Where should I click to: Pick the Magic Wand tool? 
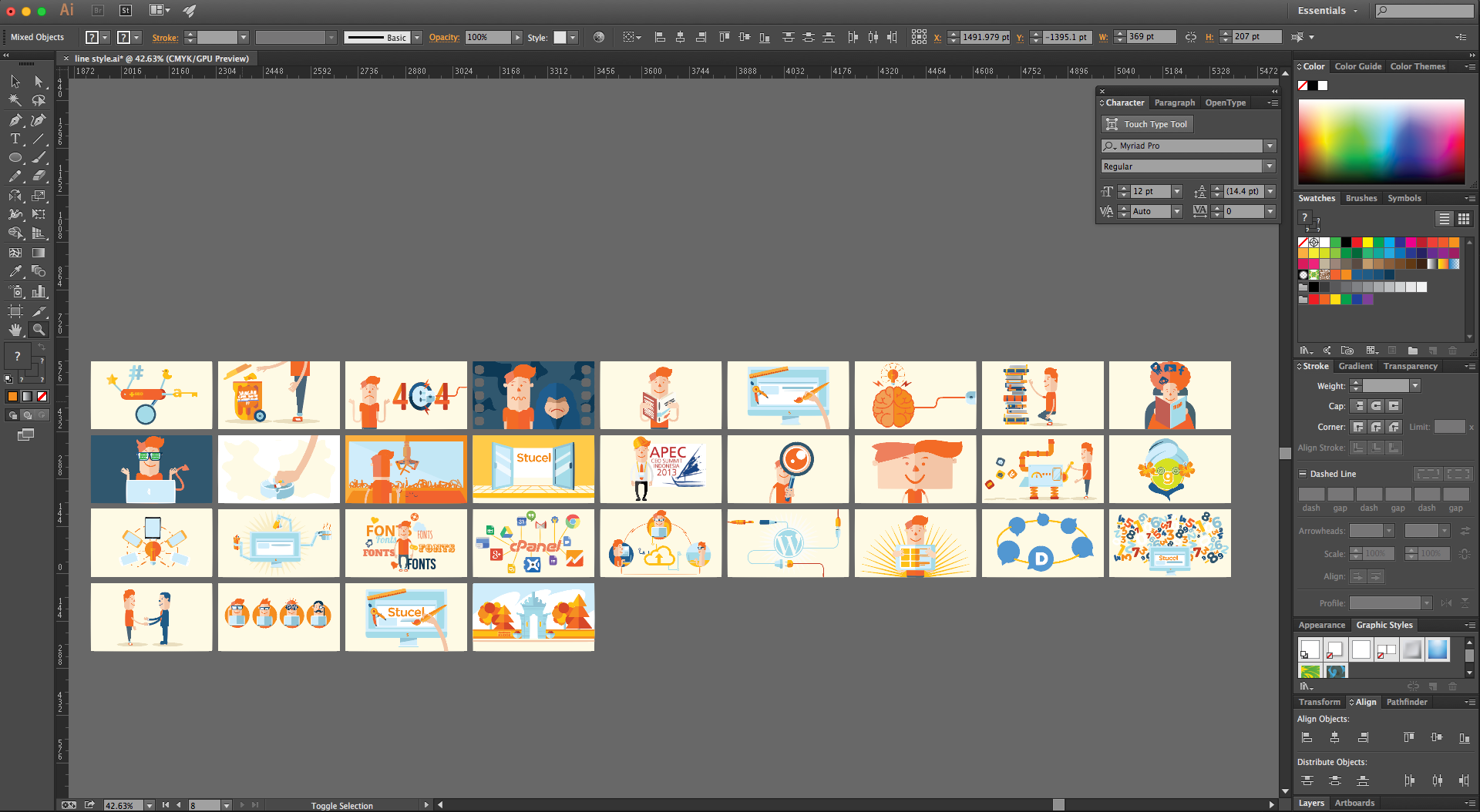tap(15, 100)
